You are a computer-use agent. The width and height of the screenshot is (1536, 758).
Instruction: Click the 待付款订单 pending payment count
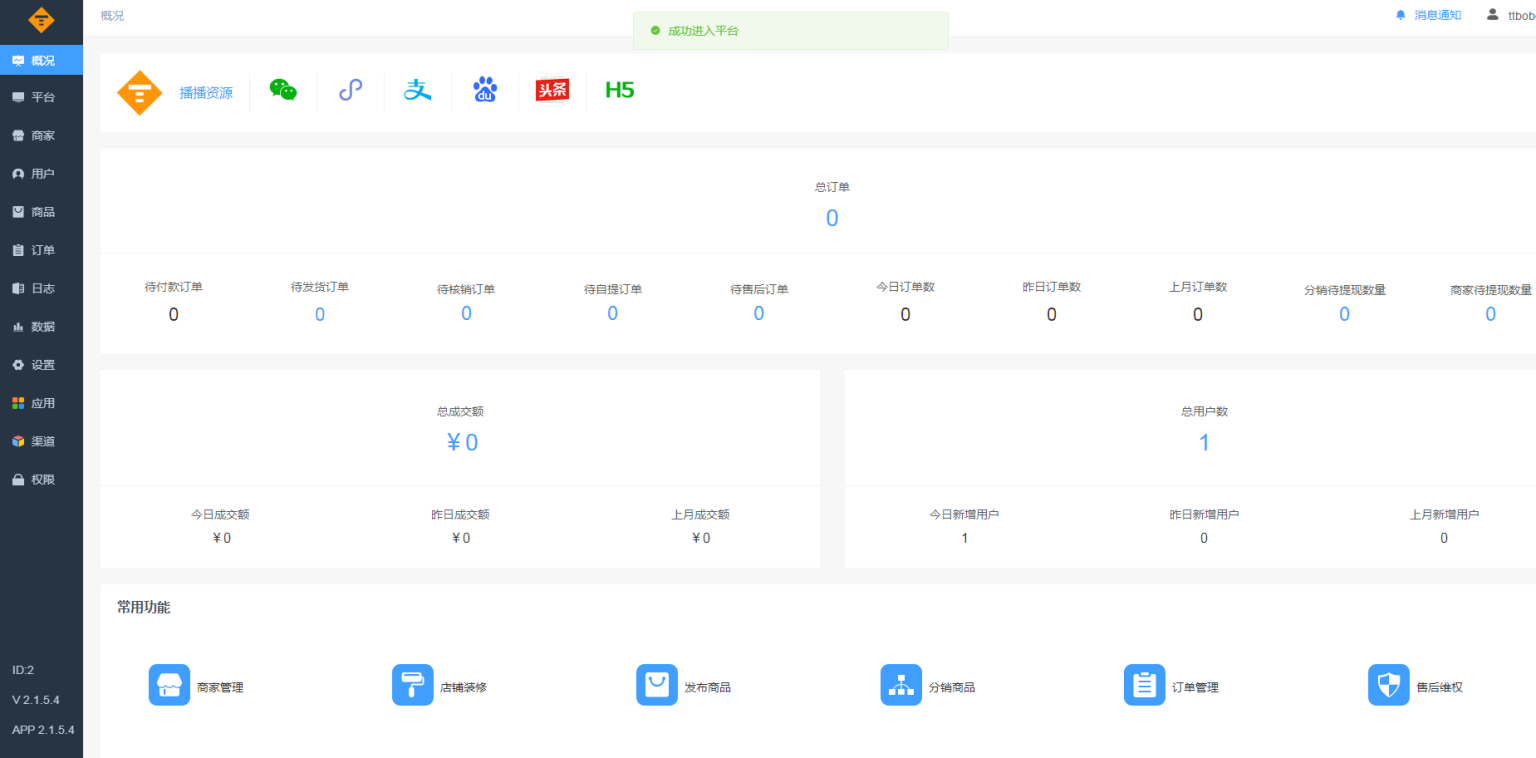[x=173, y=314]
